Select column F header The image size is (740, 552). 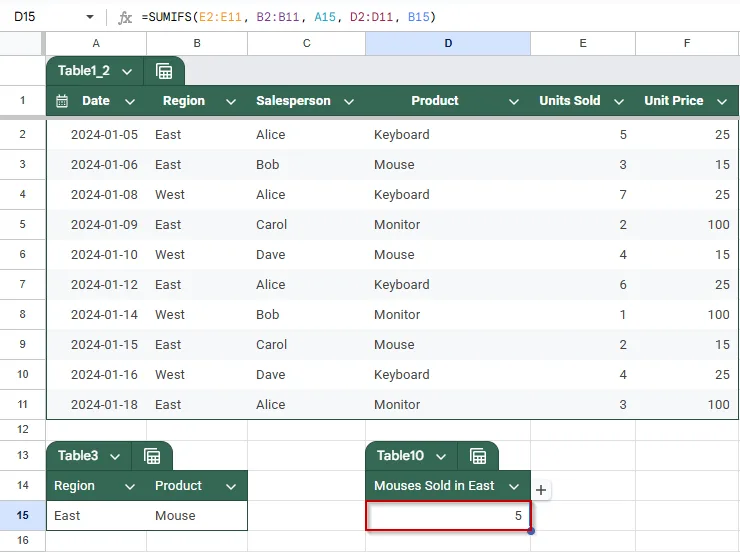point(687,43)
